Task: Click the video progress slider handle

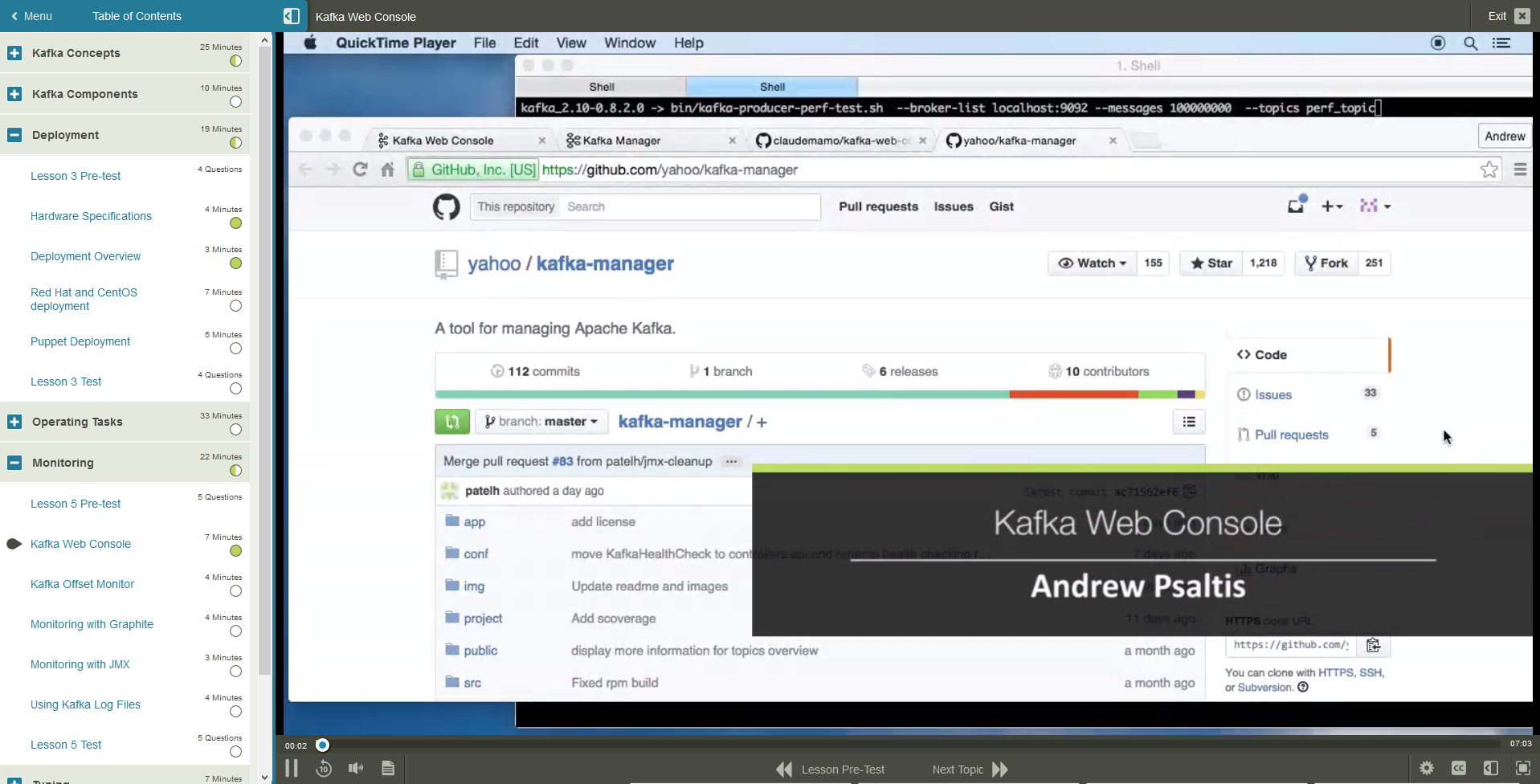Action: [x=322, y=745]
